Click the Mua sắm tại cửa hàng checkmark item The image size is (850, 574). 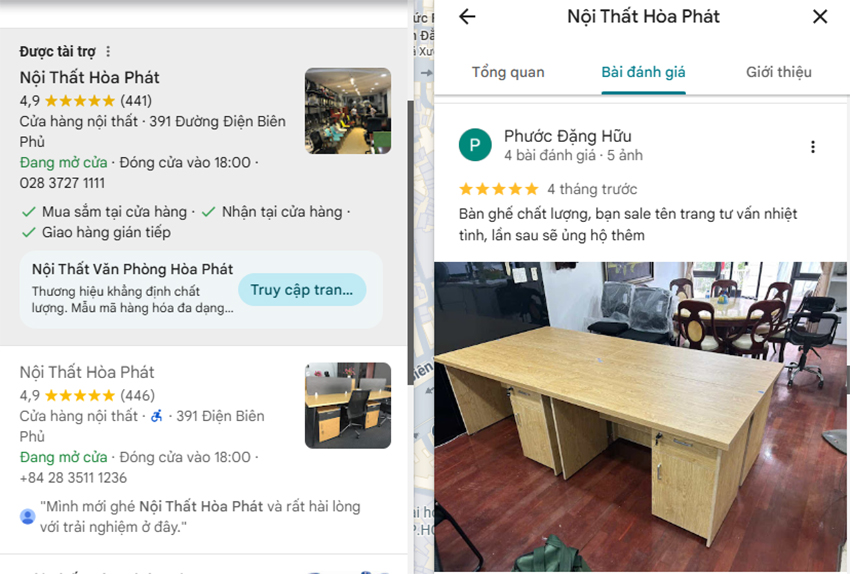(104, 212)
